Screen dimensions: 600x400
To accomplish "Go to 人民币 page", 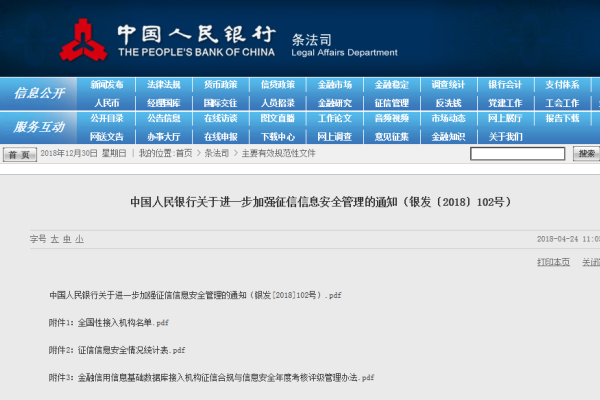I will (x=107, y=103).
